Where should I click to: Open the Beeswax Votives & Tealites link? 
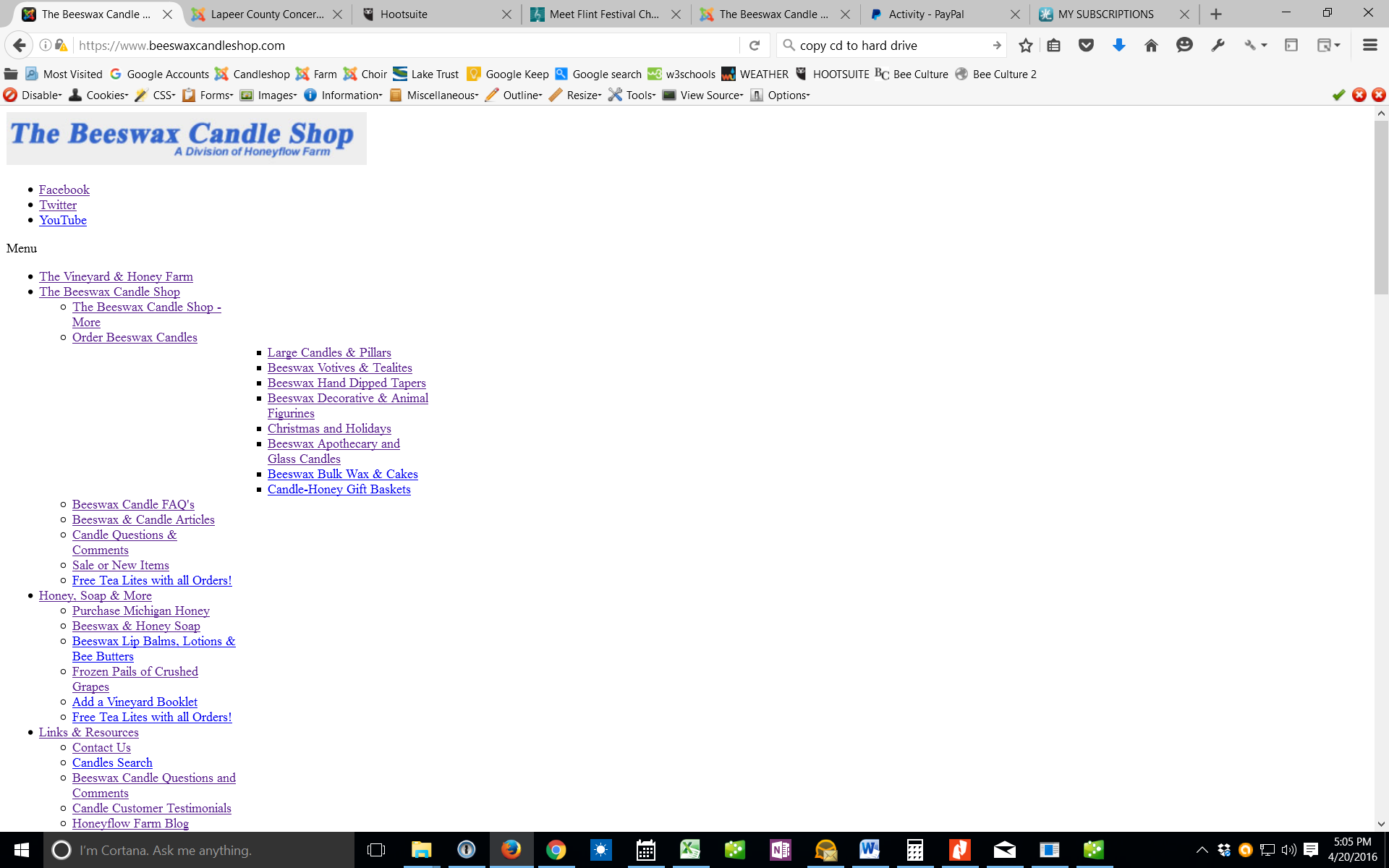tap(339, 367)
